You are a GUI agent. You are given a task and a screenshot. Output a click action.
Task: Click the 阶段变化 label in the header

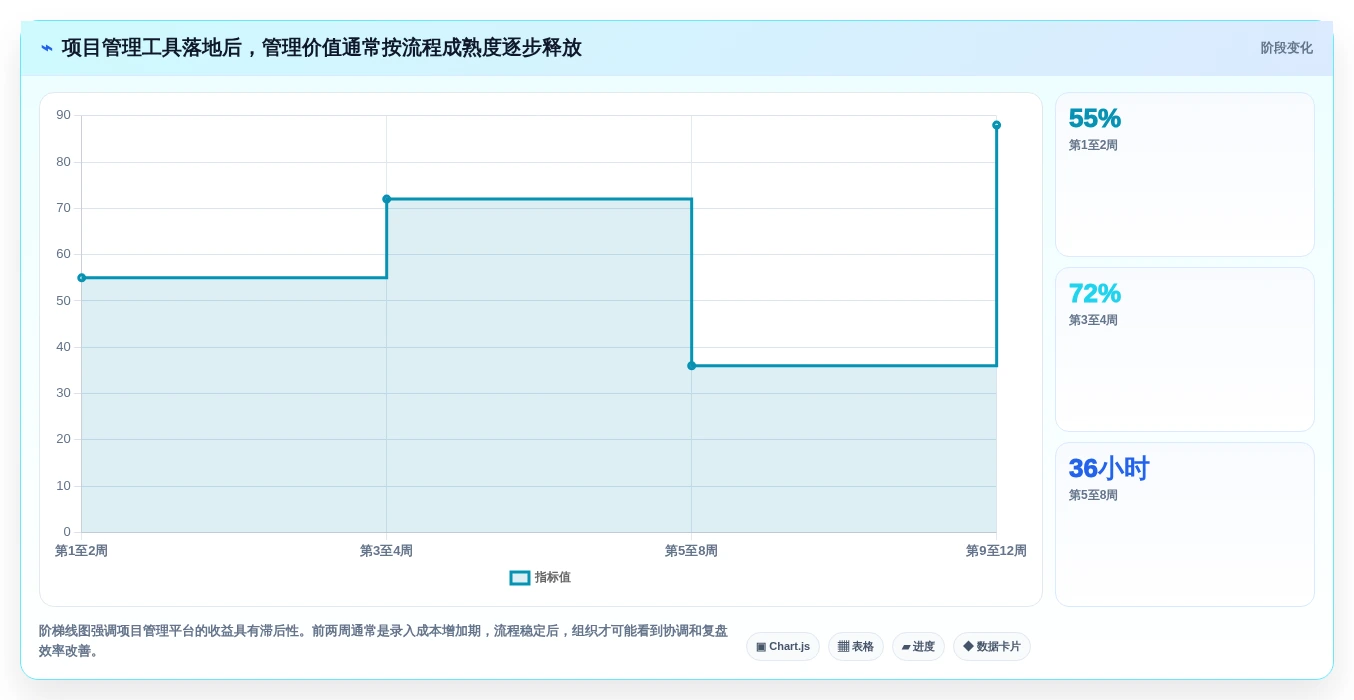(x=1286, y=48)
